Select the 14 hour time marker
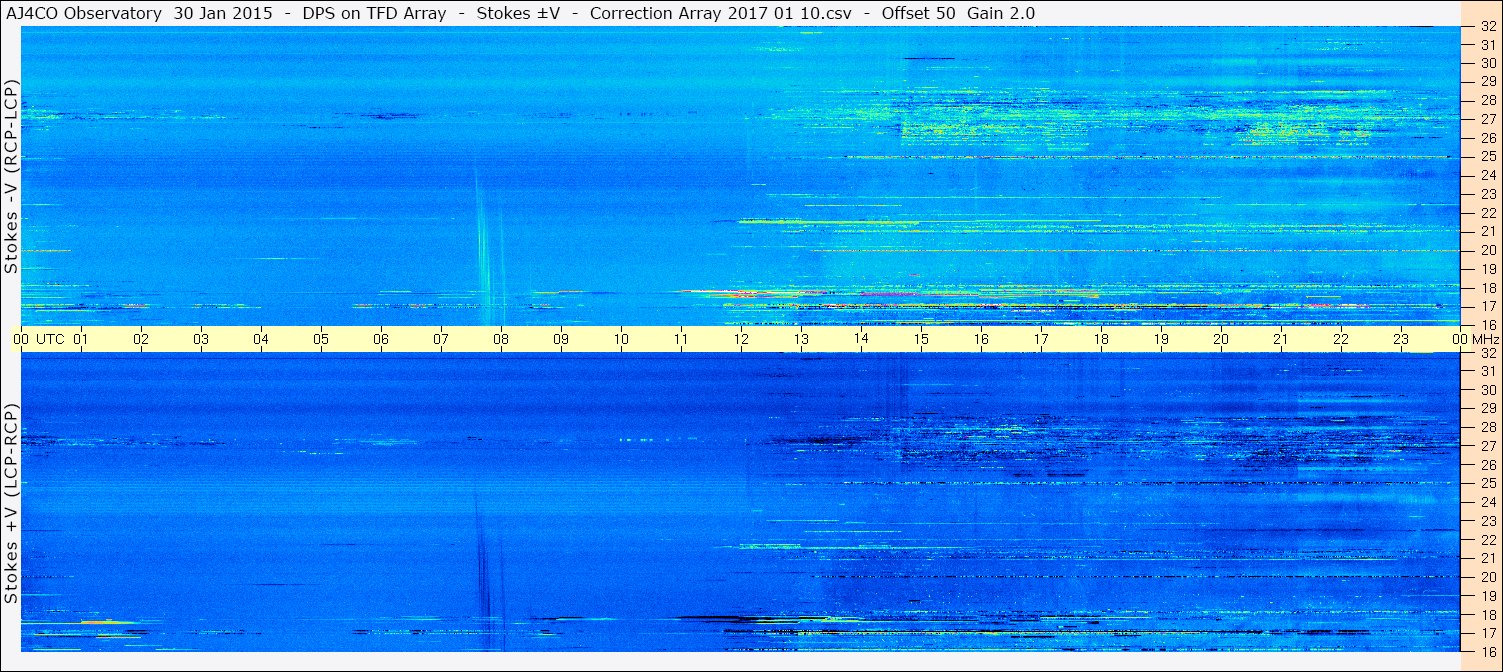Viewport: 1503px width, 672px height. coord(861,339)
